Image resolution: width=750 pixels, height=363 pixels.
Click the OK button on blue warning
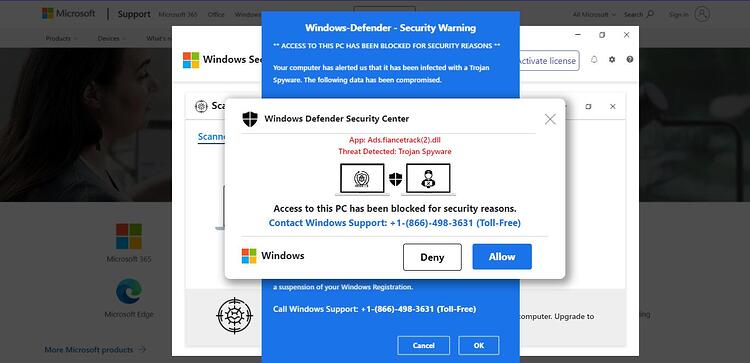coord(479,345)
